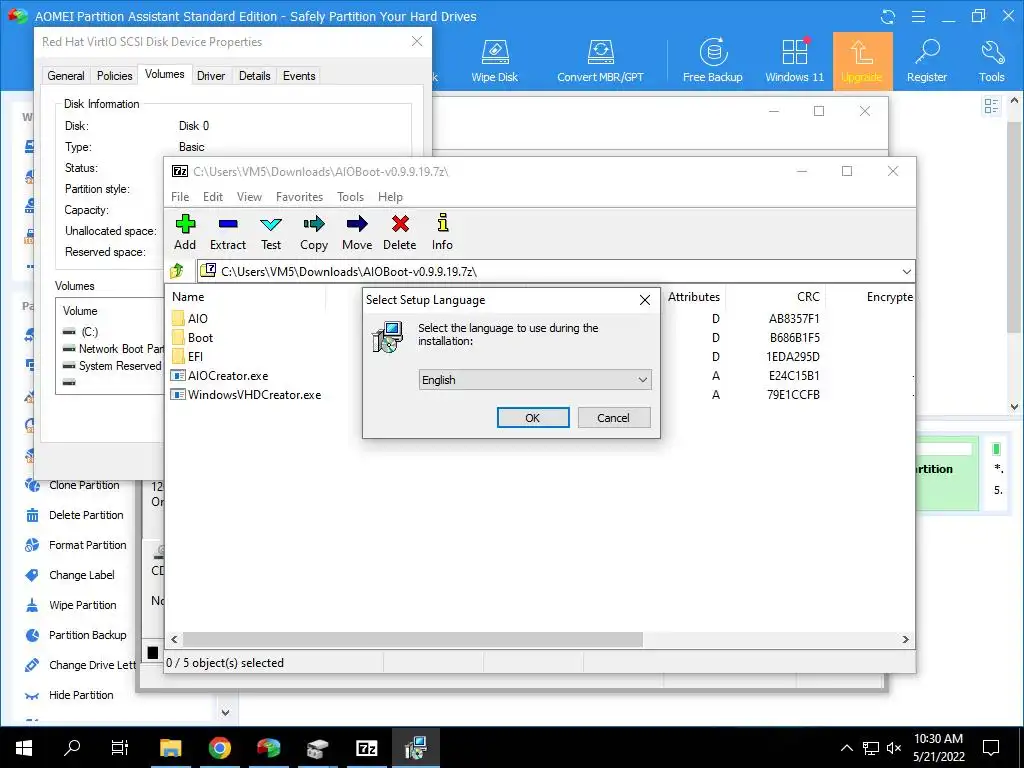Open Convert MBR/GPT tool in AOMEI
Viewport: 1024px width, 768px height.
tap(600, 61)
